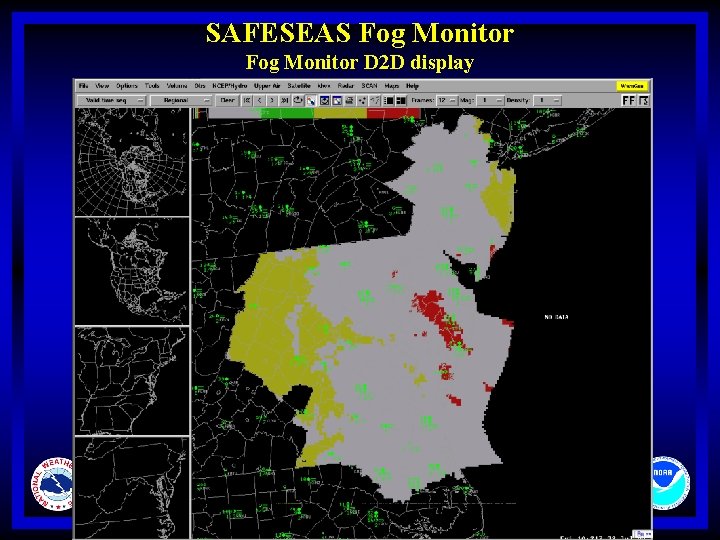Open the Volume menu
This screenshot has width=720, height=540.
tap(177, 86)
